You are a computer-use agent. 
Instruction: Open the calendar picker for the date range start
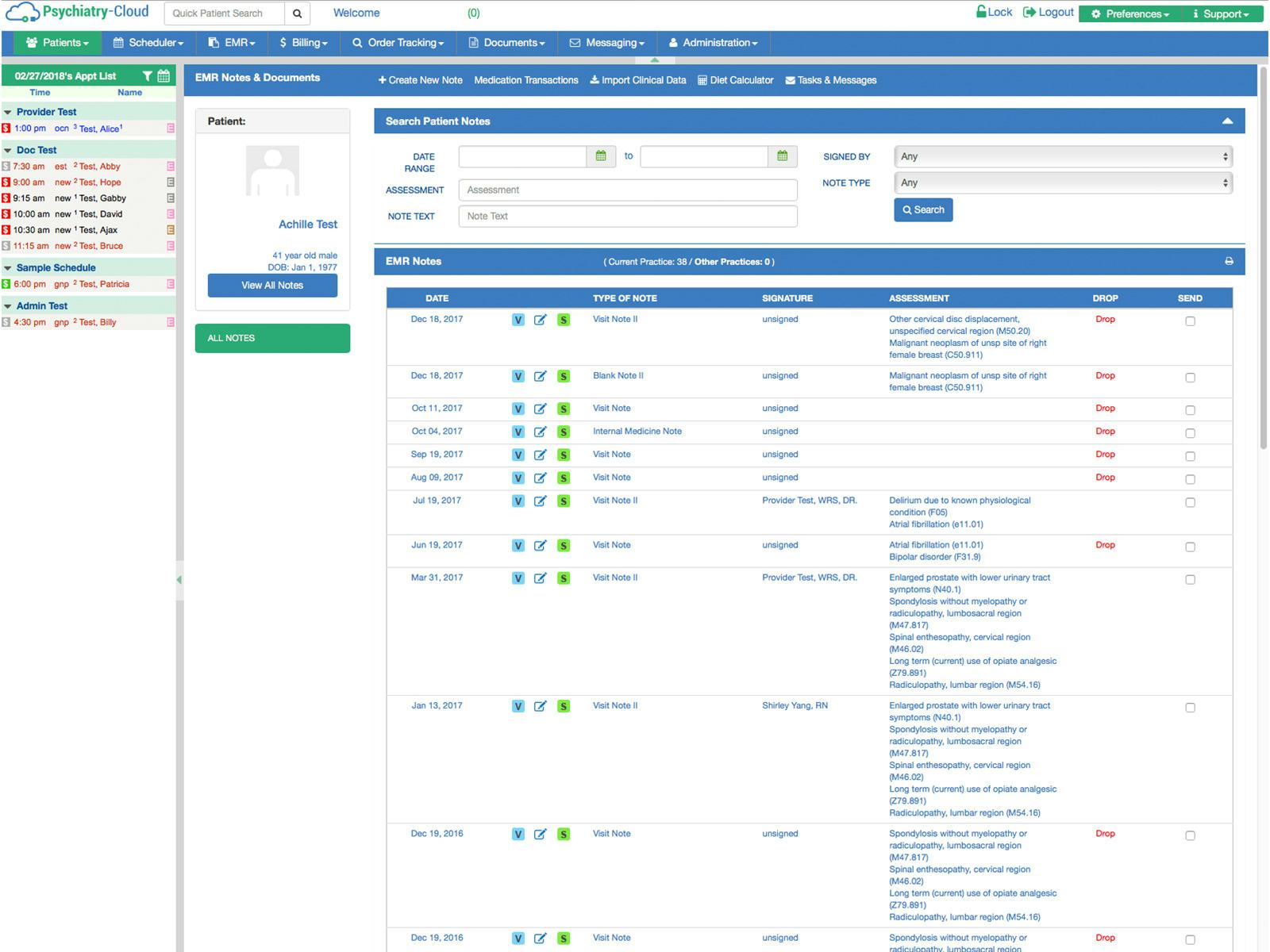[x=601, y=156]
